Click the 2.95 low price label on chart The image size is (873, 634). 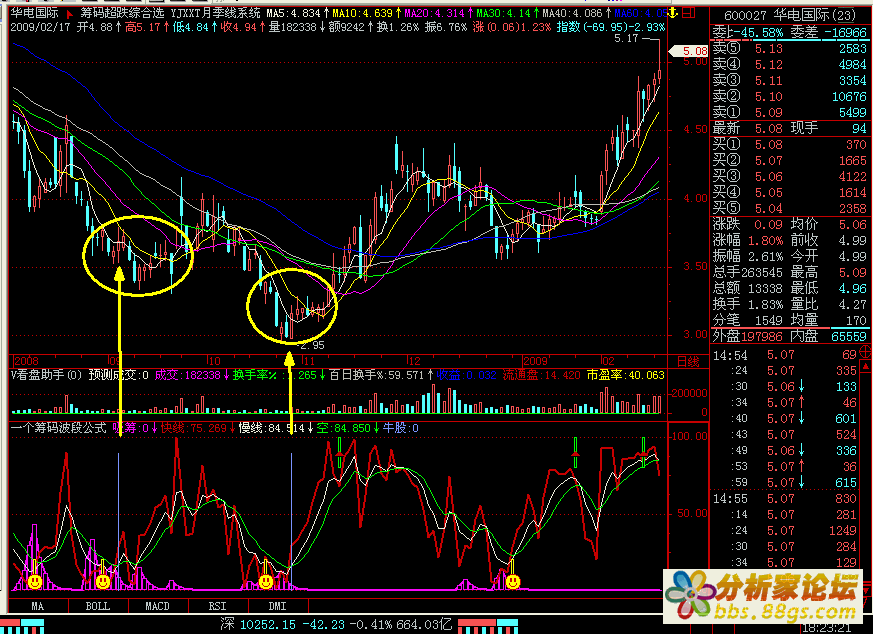(312, 346)
